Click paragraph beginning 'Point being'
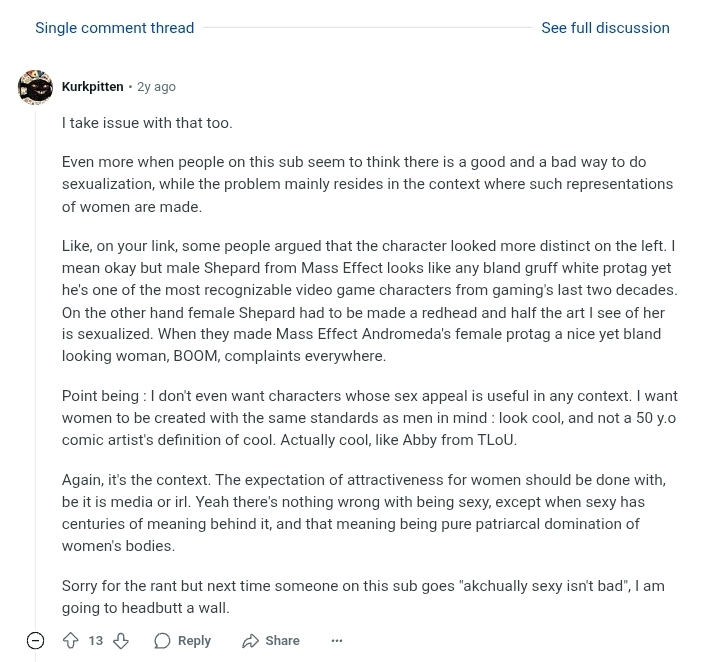 (x=370, y=418)
